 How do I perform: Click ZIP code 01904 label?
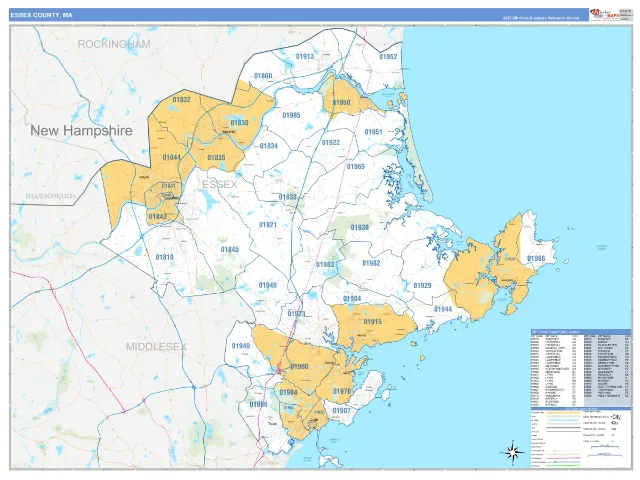pyautogui.click(x=288, y=392)
